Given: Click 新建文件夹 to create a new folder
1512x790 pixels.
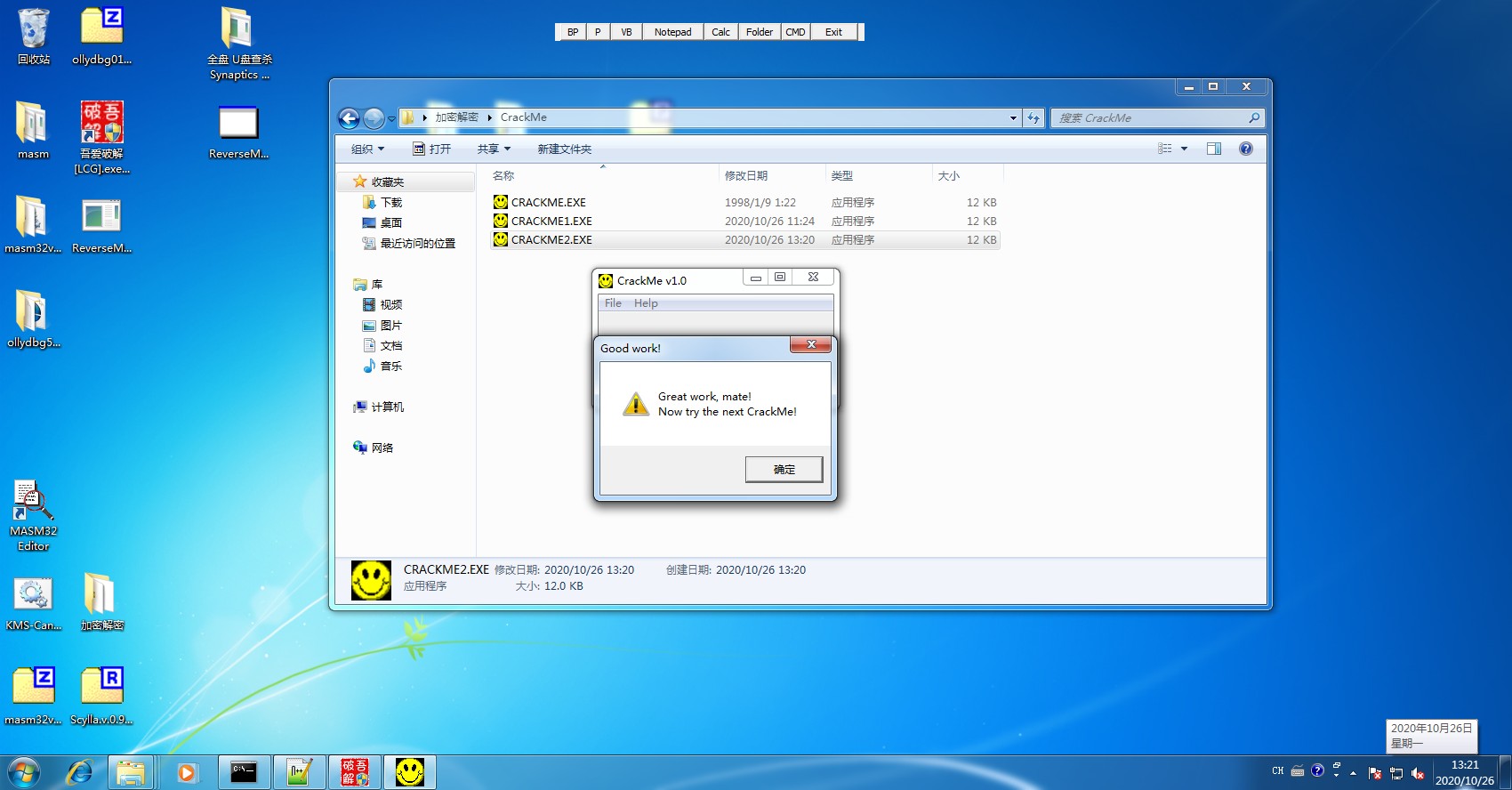Looking at the screenshot, I should (564, 149).
